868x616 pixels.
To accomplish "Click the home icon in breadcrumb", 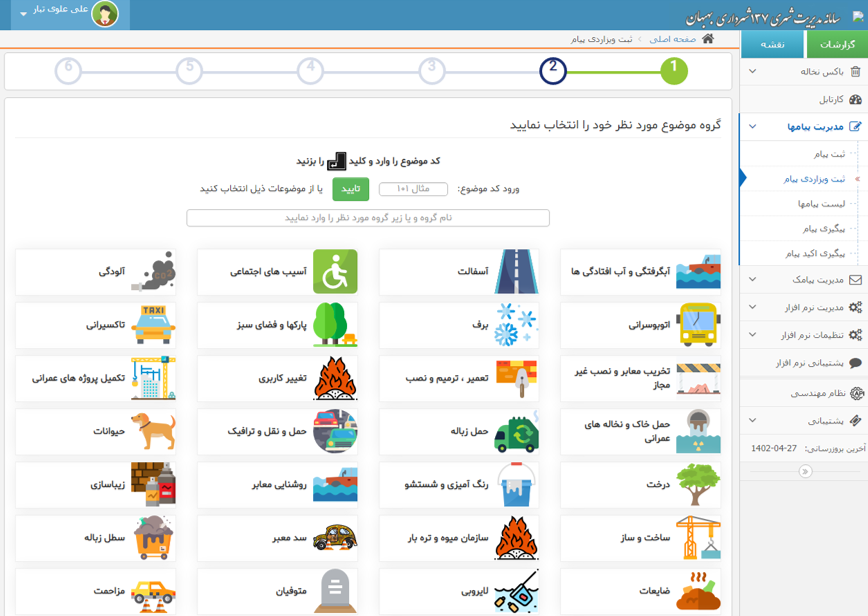I will (x=708, y=39).
